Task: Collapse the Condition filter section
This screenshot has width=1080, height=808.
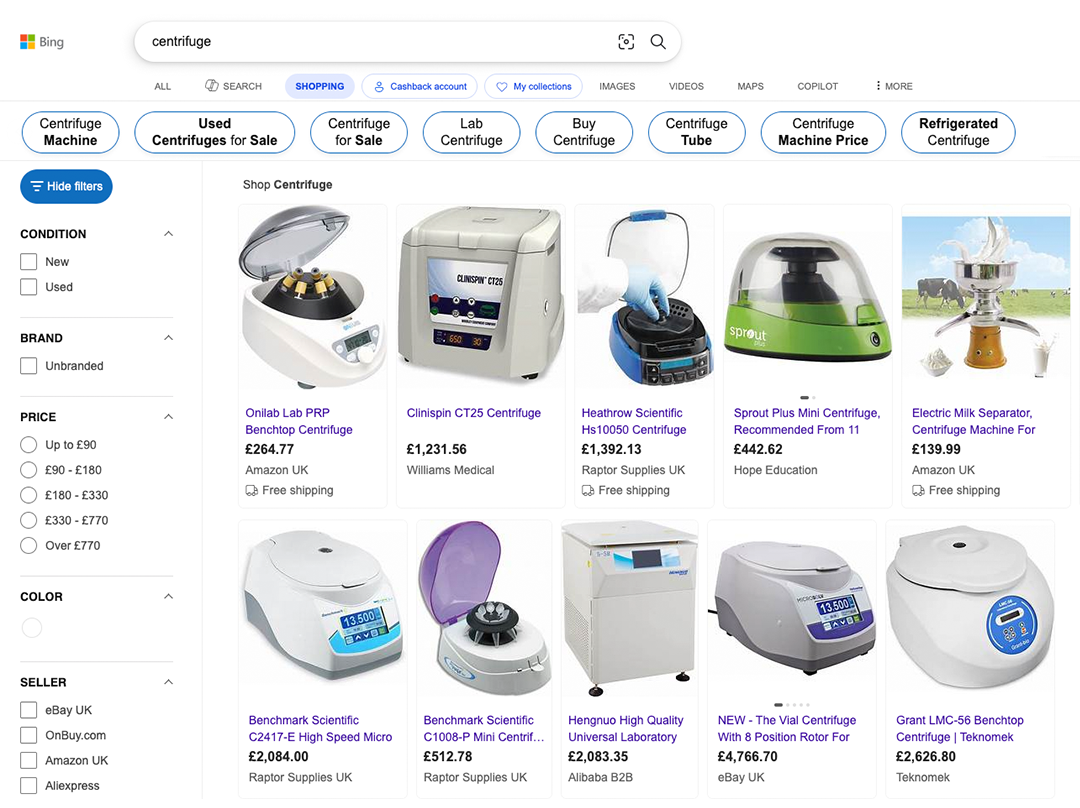Action: point(168,234)
